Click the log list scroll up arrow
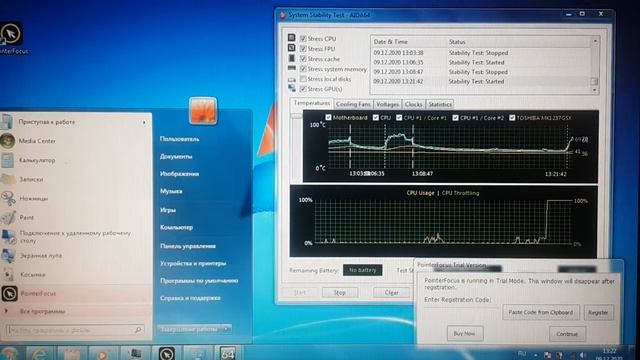 point(595,41)
